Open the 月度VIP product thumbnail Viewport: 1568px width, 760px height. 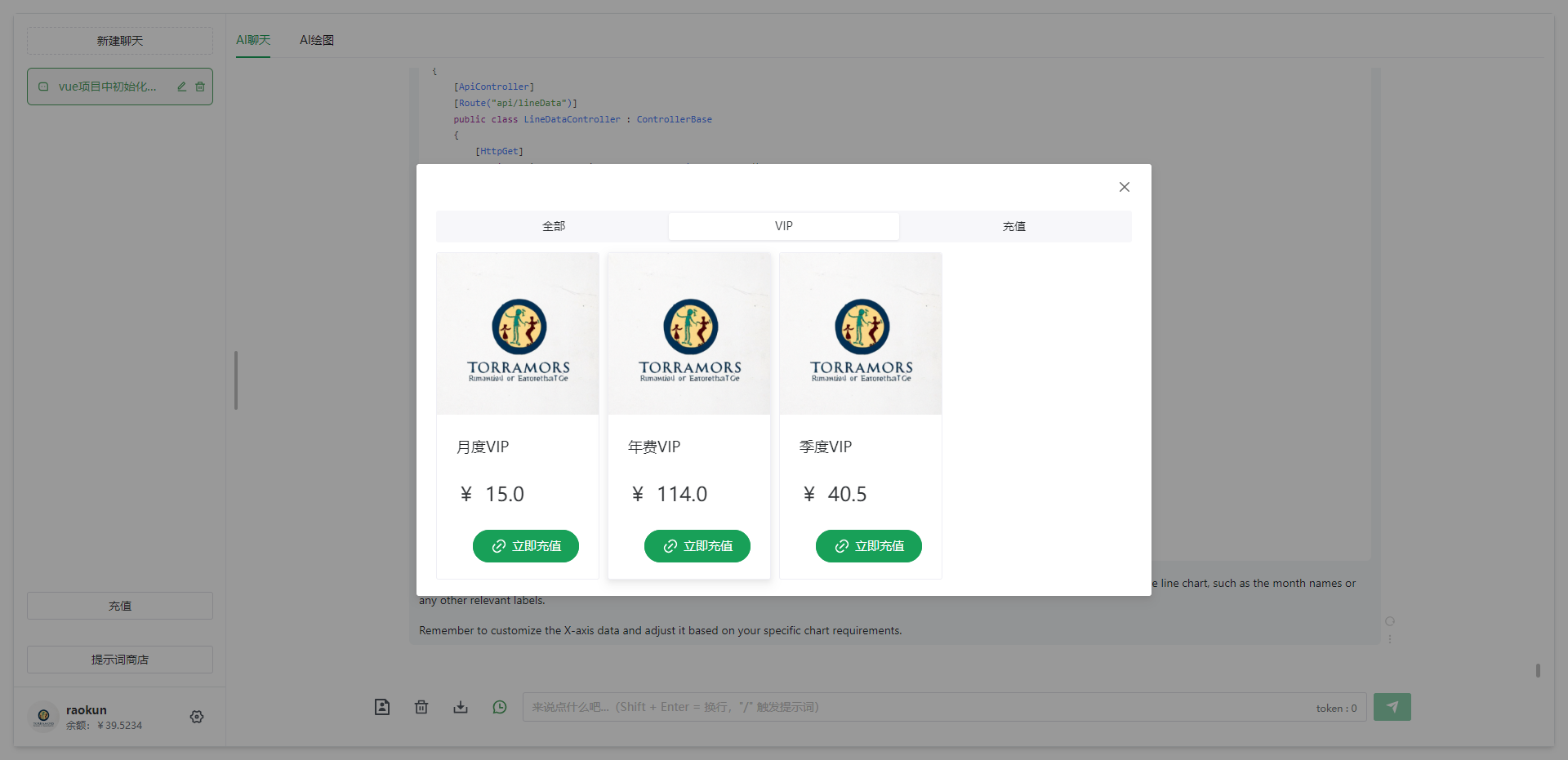point(518,334)
